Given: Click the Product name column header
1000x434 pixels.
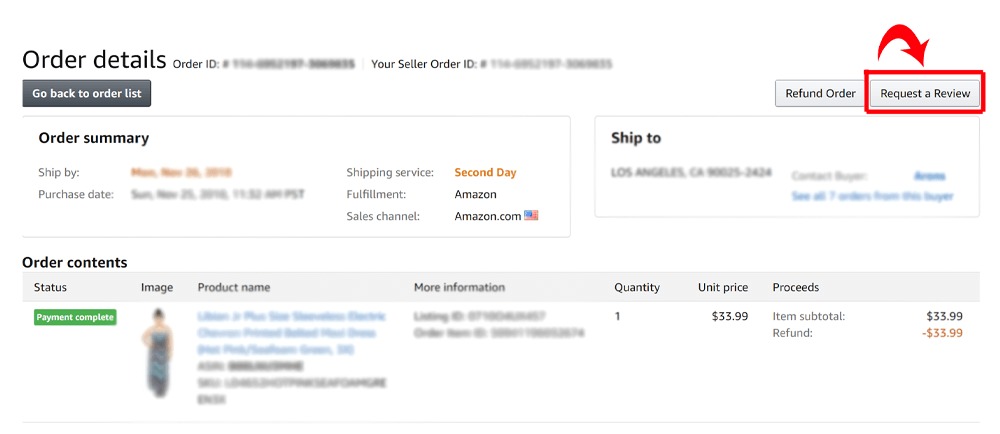Looking at the screenshot, I should click(x=234, y=288).
